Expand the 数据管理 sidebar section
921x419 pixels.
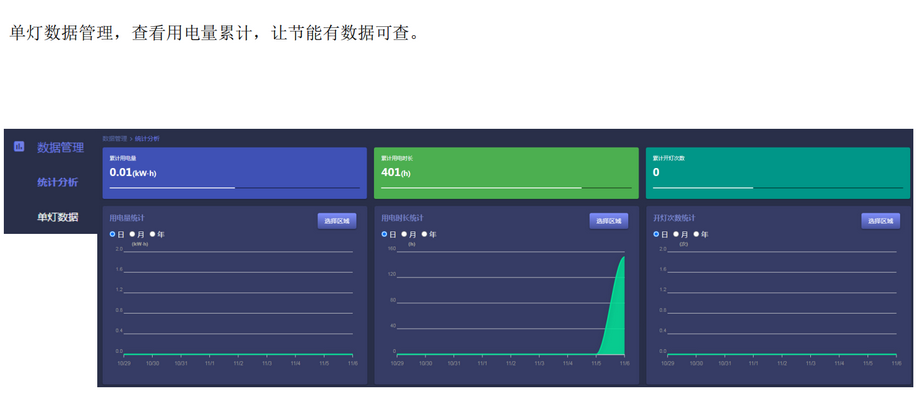click(x=60, y=148)
